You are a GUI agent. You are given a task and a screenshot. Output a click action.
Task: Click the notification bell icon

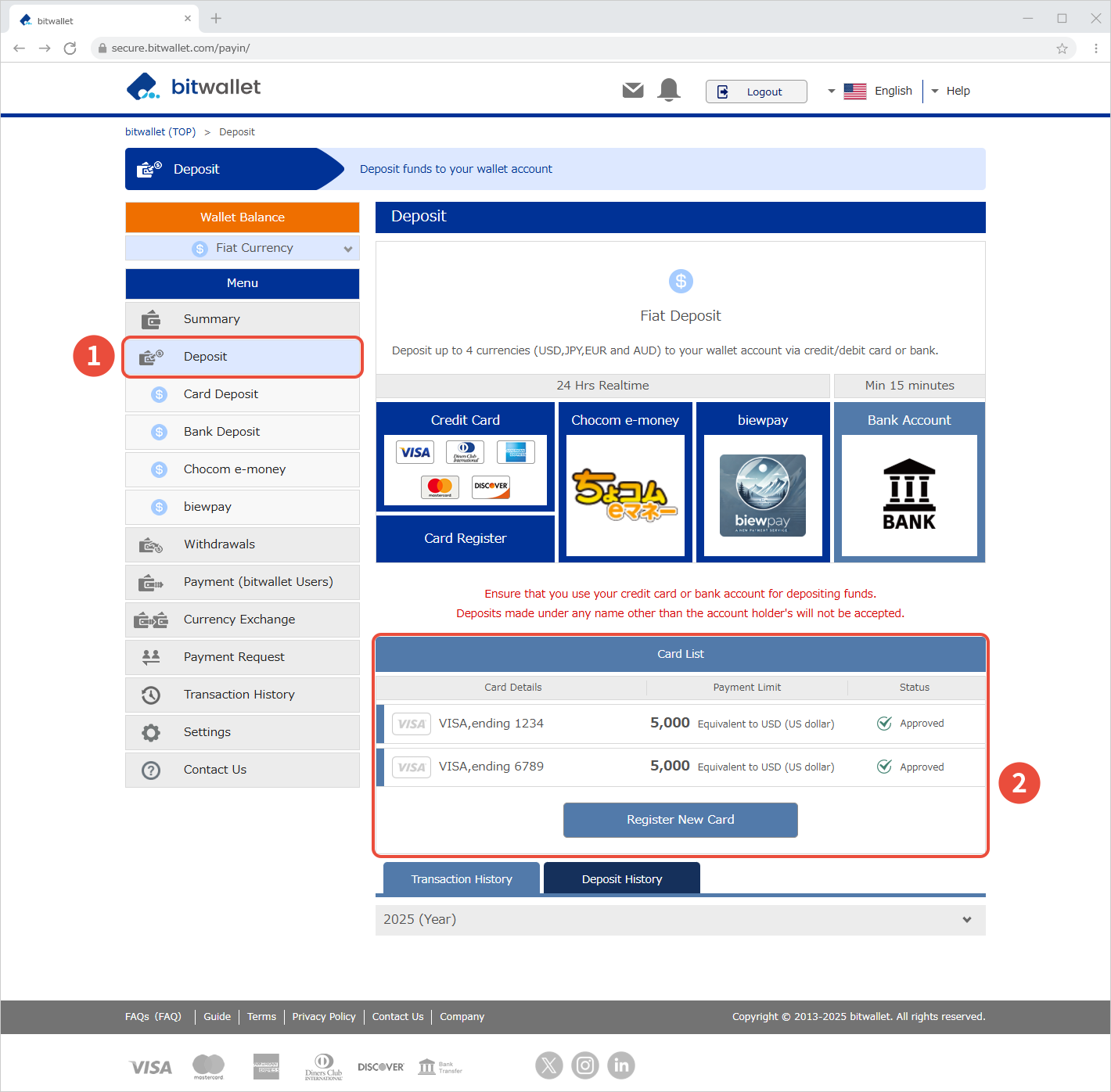pyautogui.click(x=669, y=90)
